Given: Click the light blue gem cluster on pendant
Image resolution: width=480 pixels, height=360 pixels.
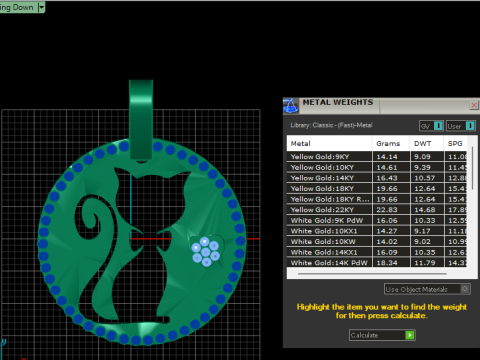Looking at the screenshot, I should pos(205,252).
